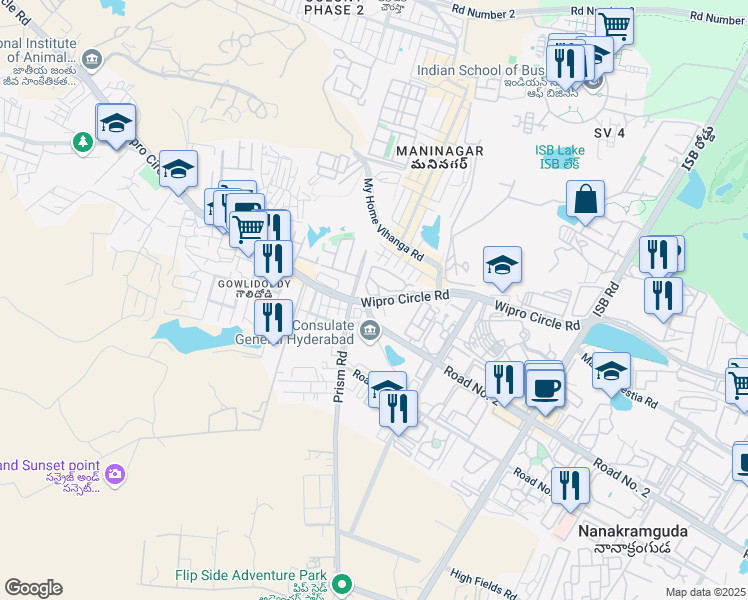Click the PHASE 2 colony label
748x600 pixels.
click(334, 10)
